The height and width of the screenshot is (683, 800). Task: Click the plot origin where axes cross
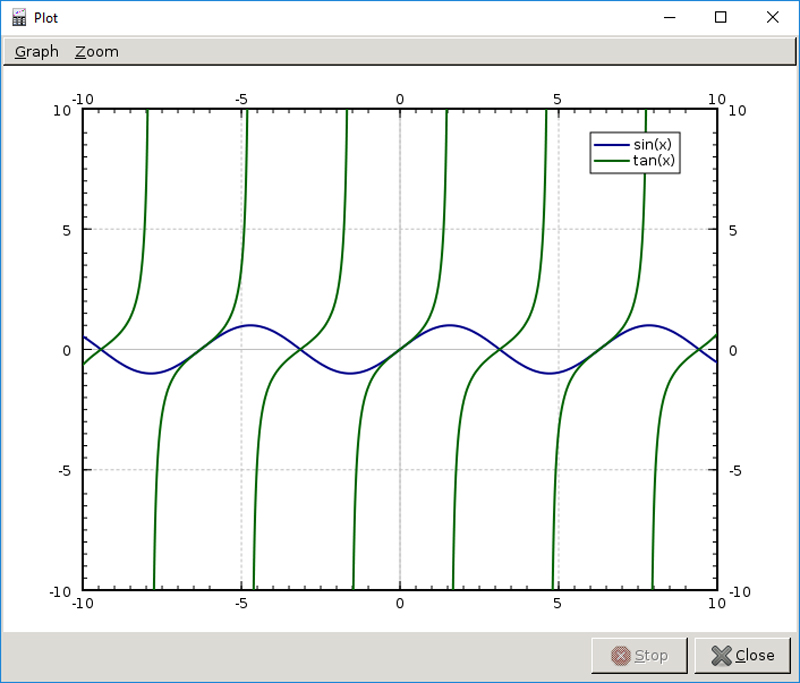399,349
